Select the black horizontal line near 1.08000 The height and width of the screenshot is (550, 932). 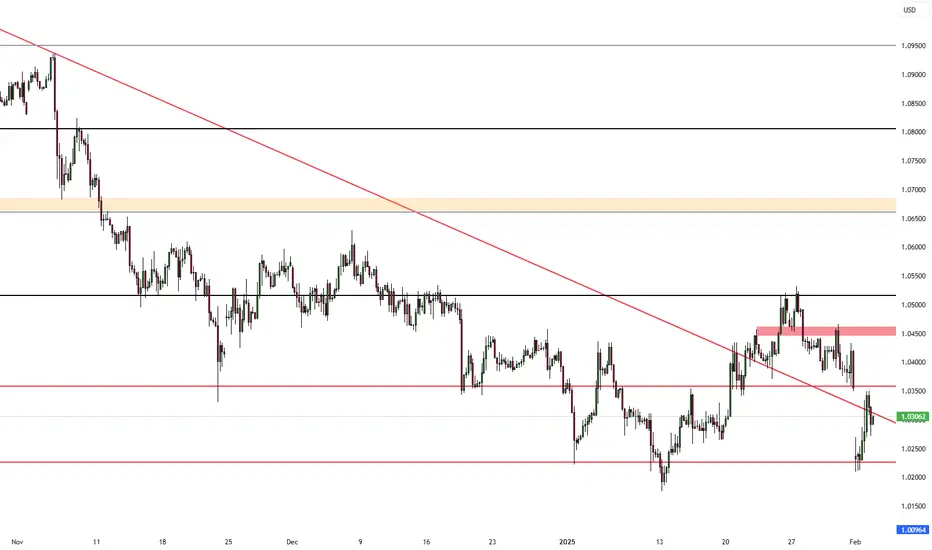[x=448, y=128]
